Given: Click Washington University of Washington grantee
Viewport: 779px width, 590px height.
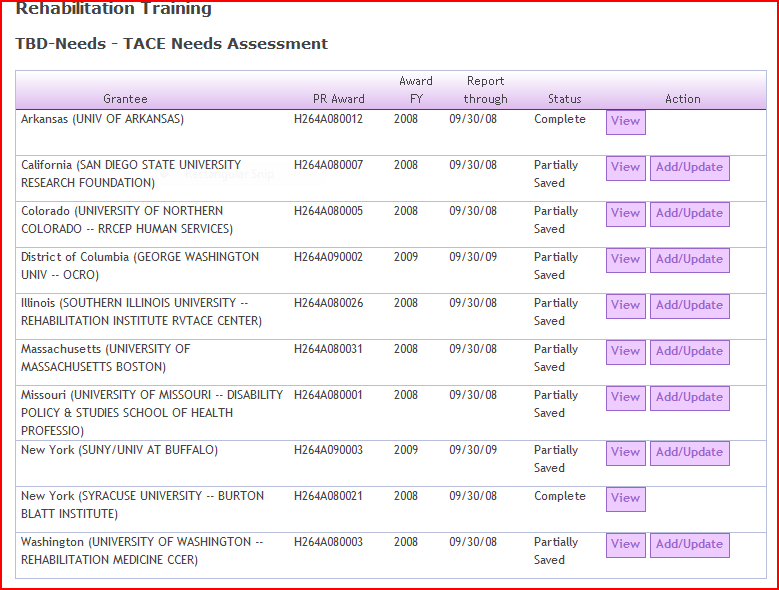Looking at the screenshot, I should point(142,551).
